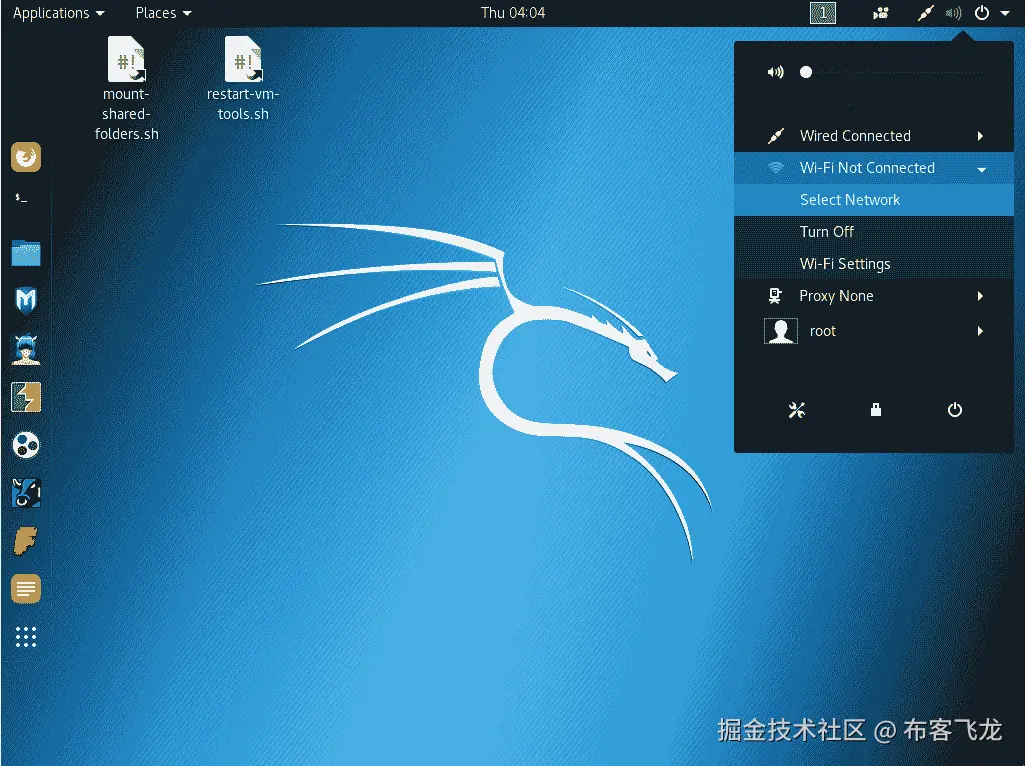Open the clock showing Thu 04:04
The height and width of the screenshot is (766, 1025).
click(513, 12)
